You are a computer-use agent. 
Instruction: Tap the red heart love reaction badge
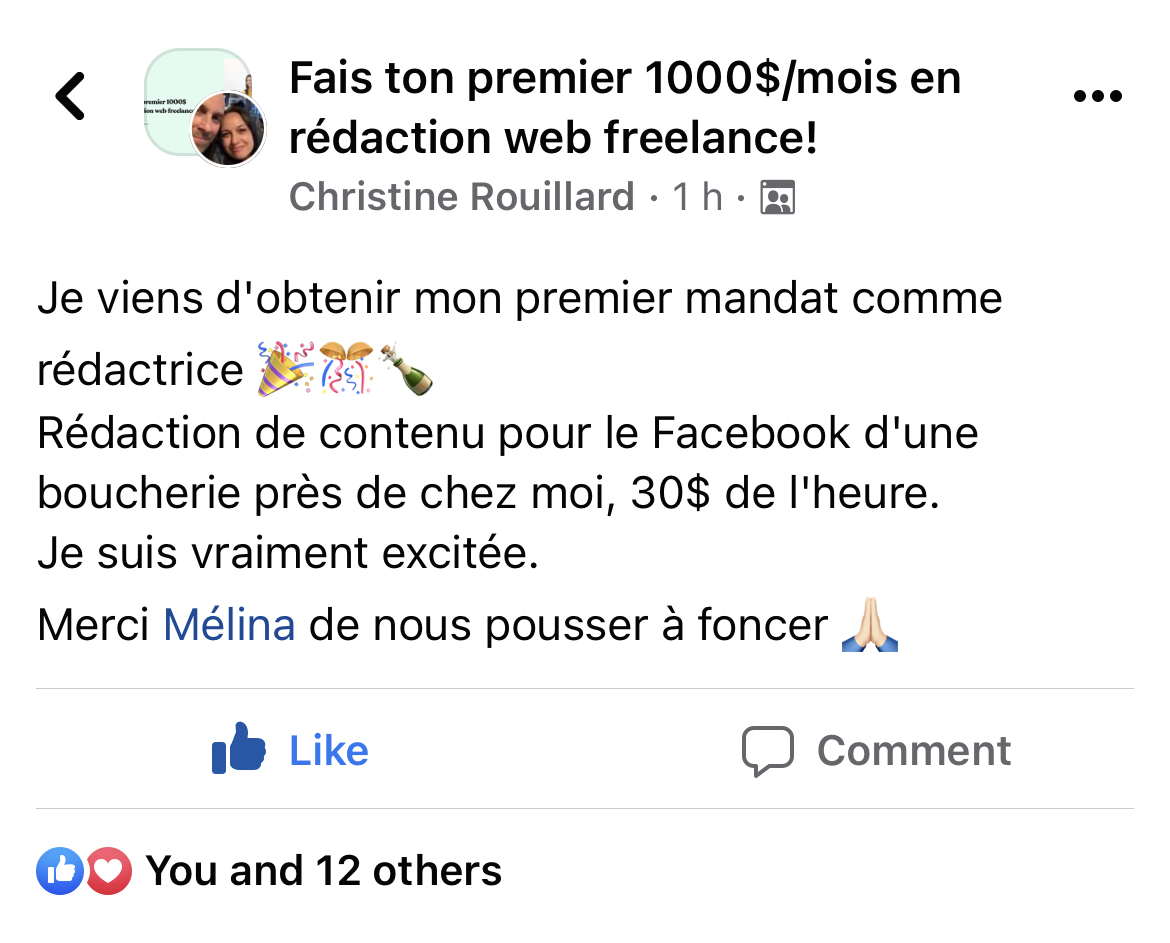108,872
